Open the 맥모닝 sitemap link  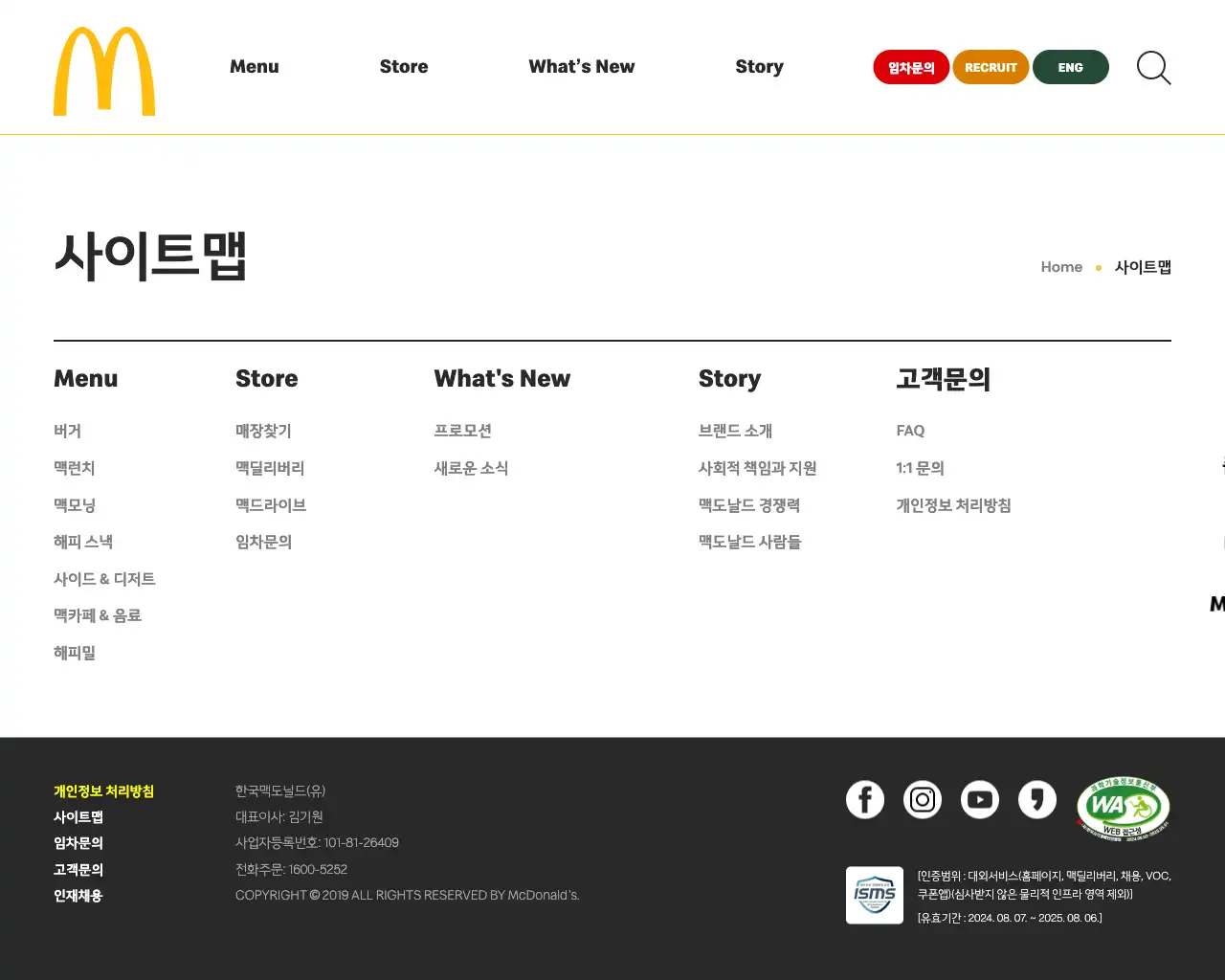[x=75, y=505]
